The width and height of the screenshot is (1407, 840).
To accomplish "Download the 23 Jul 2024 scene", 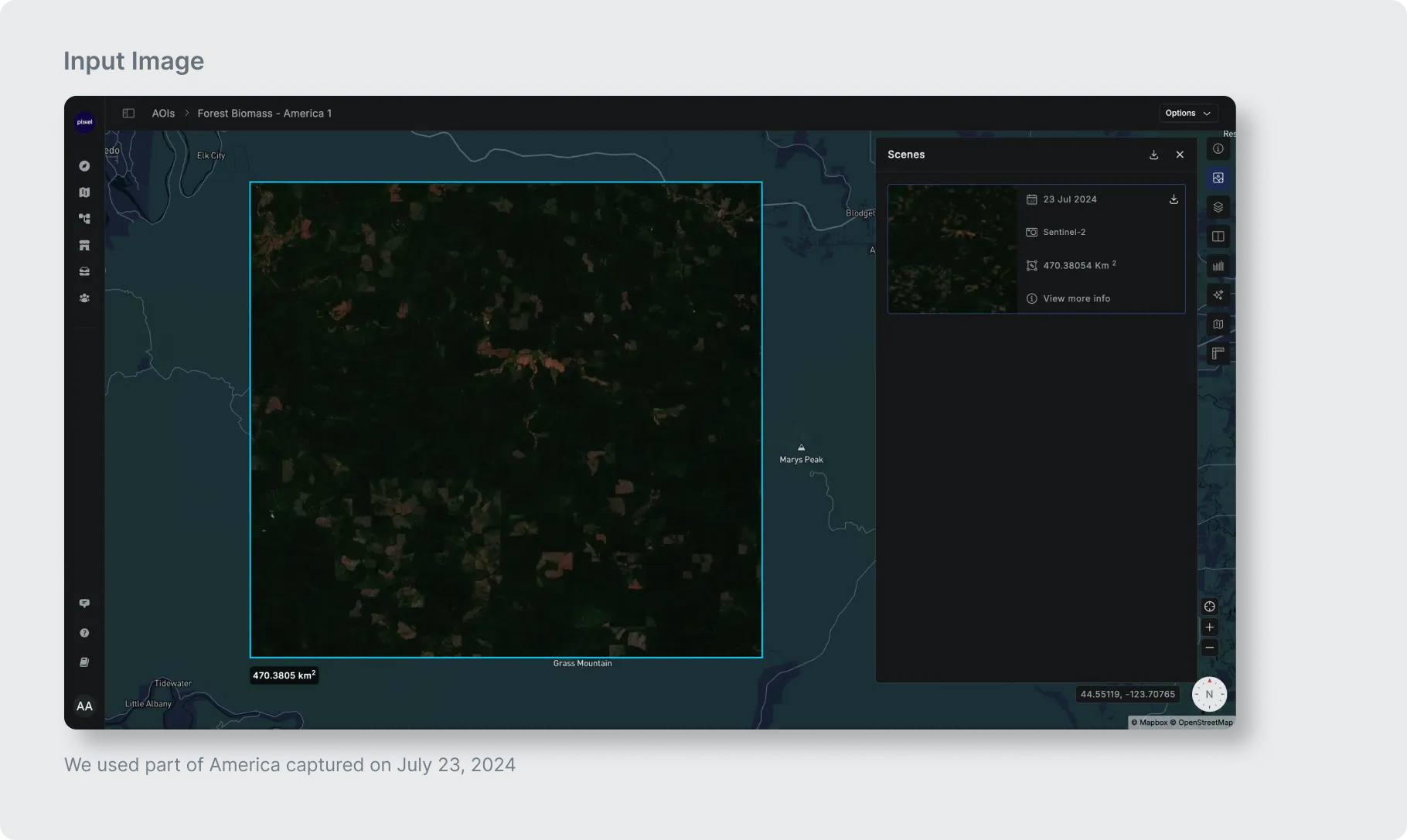I will point(1174,199).
